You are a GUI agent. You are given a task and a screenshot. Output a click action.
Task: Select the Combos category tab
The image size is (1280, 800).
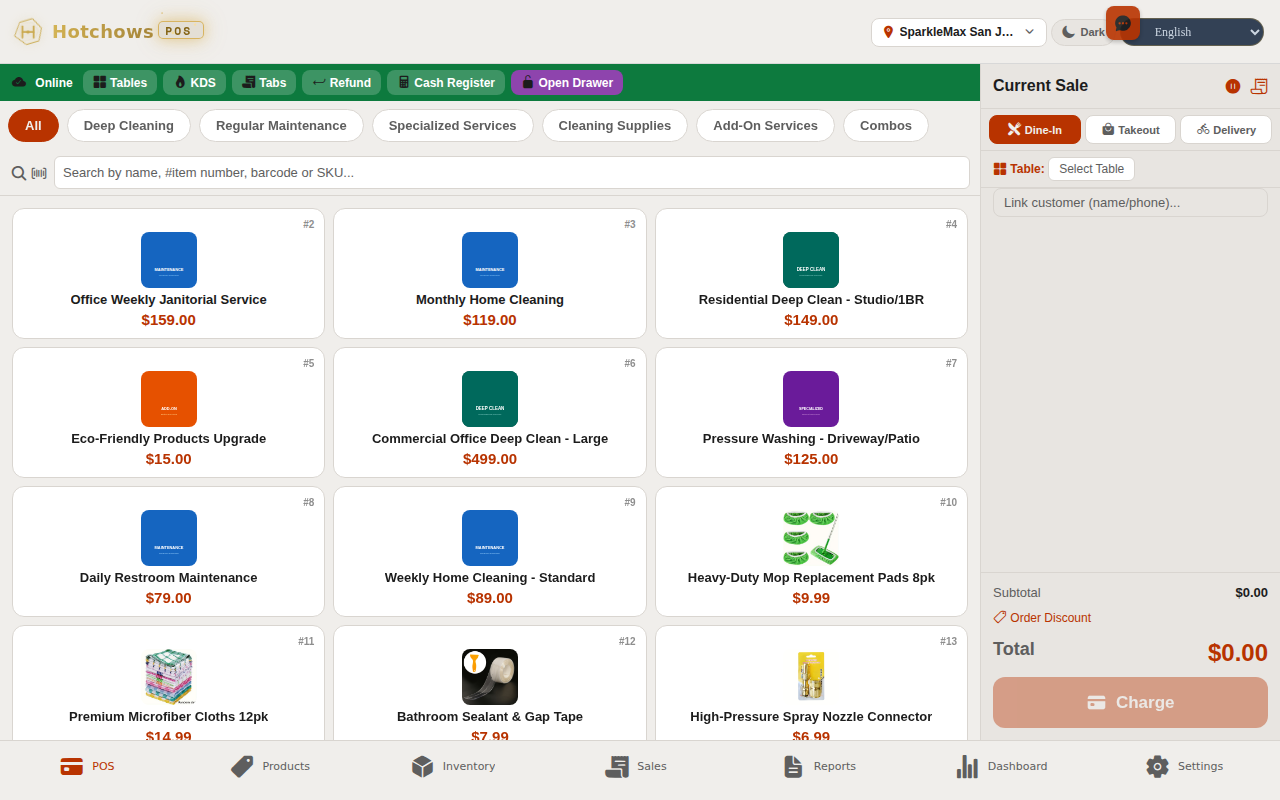(x=885, y=125)
